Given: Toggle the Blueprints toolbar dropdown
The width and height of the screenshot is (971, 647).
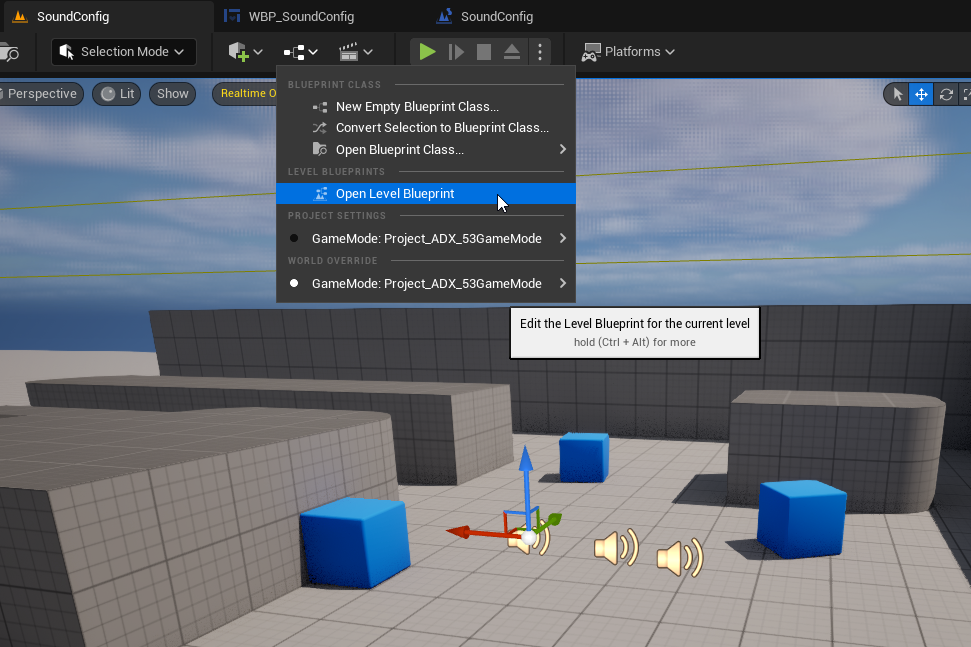Looking at the screenshot, I should tap(300, 52).
